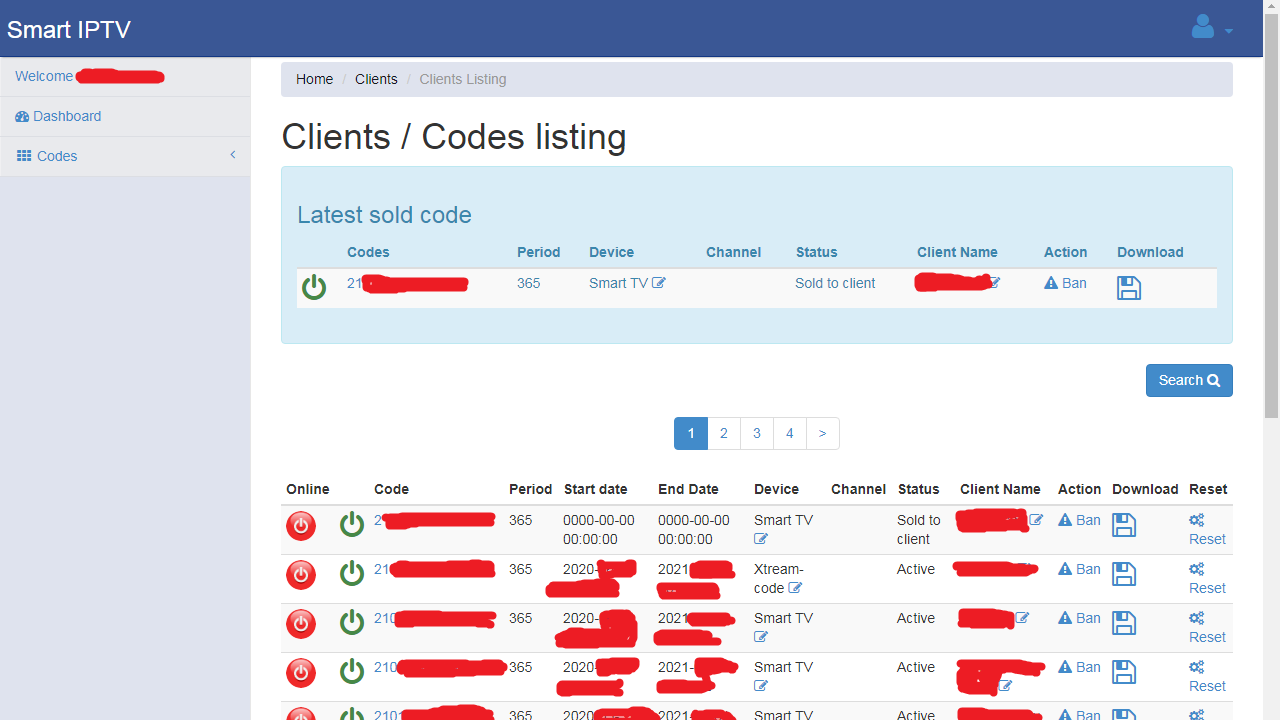The image size is (1280, 720).
Task: Click the Client Name main table header
Action: point(1000,489)
